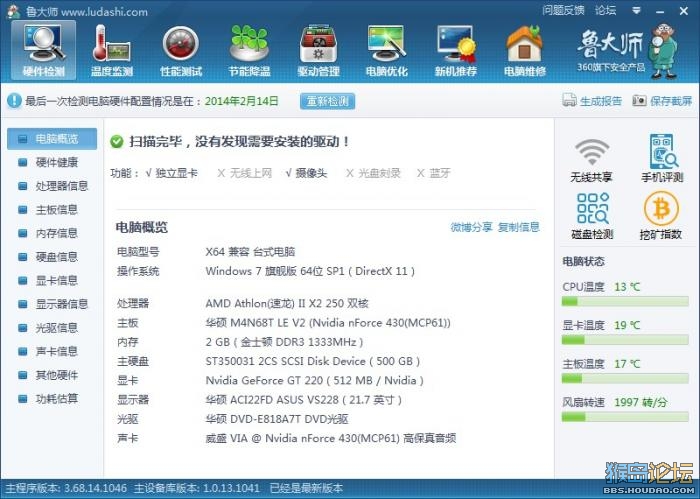Click 生成报告 generate report
The width and height of the screenshot is (700, 499).
coord(592,101)
